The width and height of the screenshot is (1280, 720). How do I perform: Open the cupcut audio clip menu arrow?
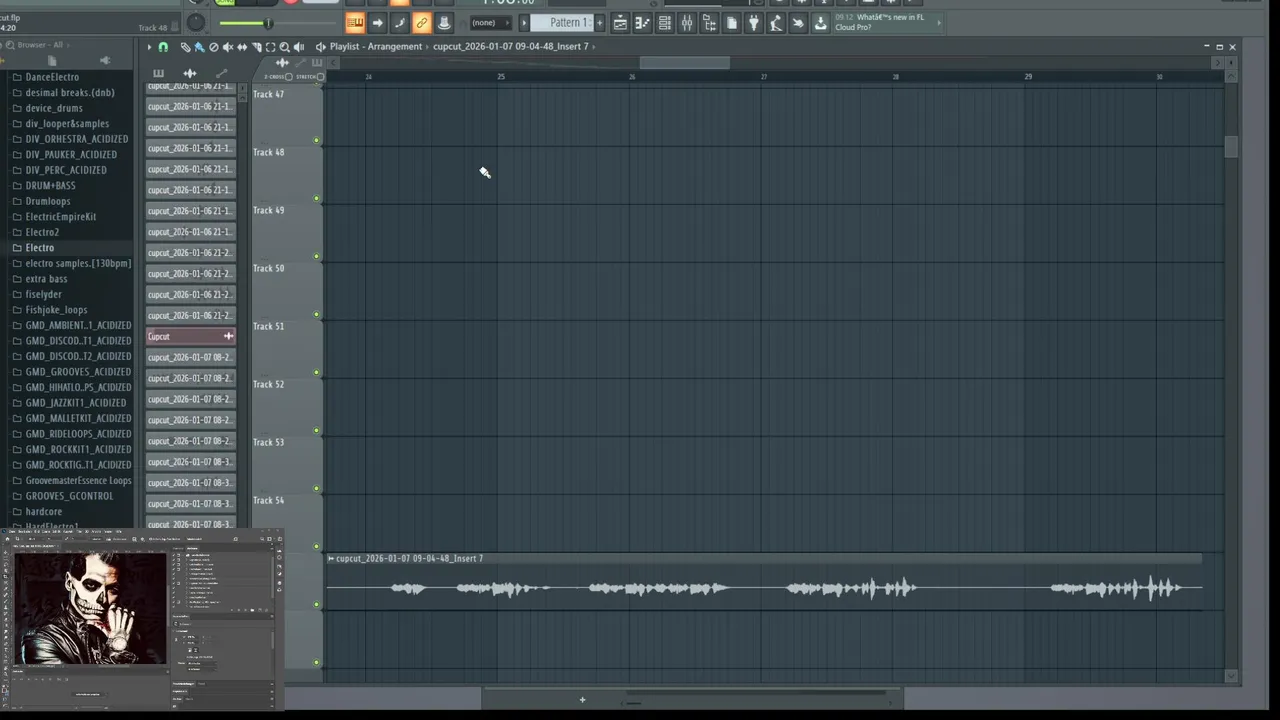pos(331,559)
